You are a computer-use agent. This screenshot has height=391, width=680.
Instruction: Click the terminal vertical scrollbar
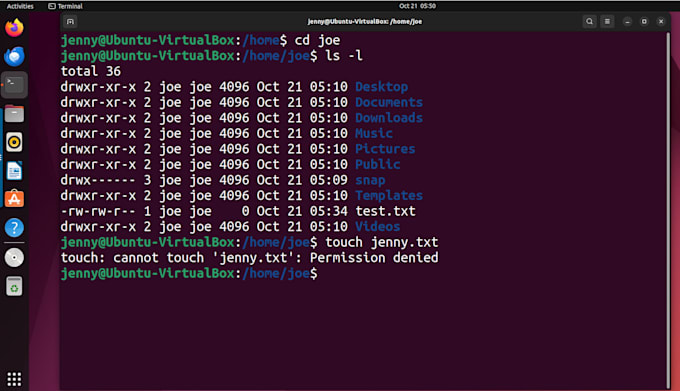[668, 210]
